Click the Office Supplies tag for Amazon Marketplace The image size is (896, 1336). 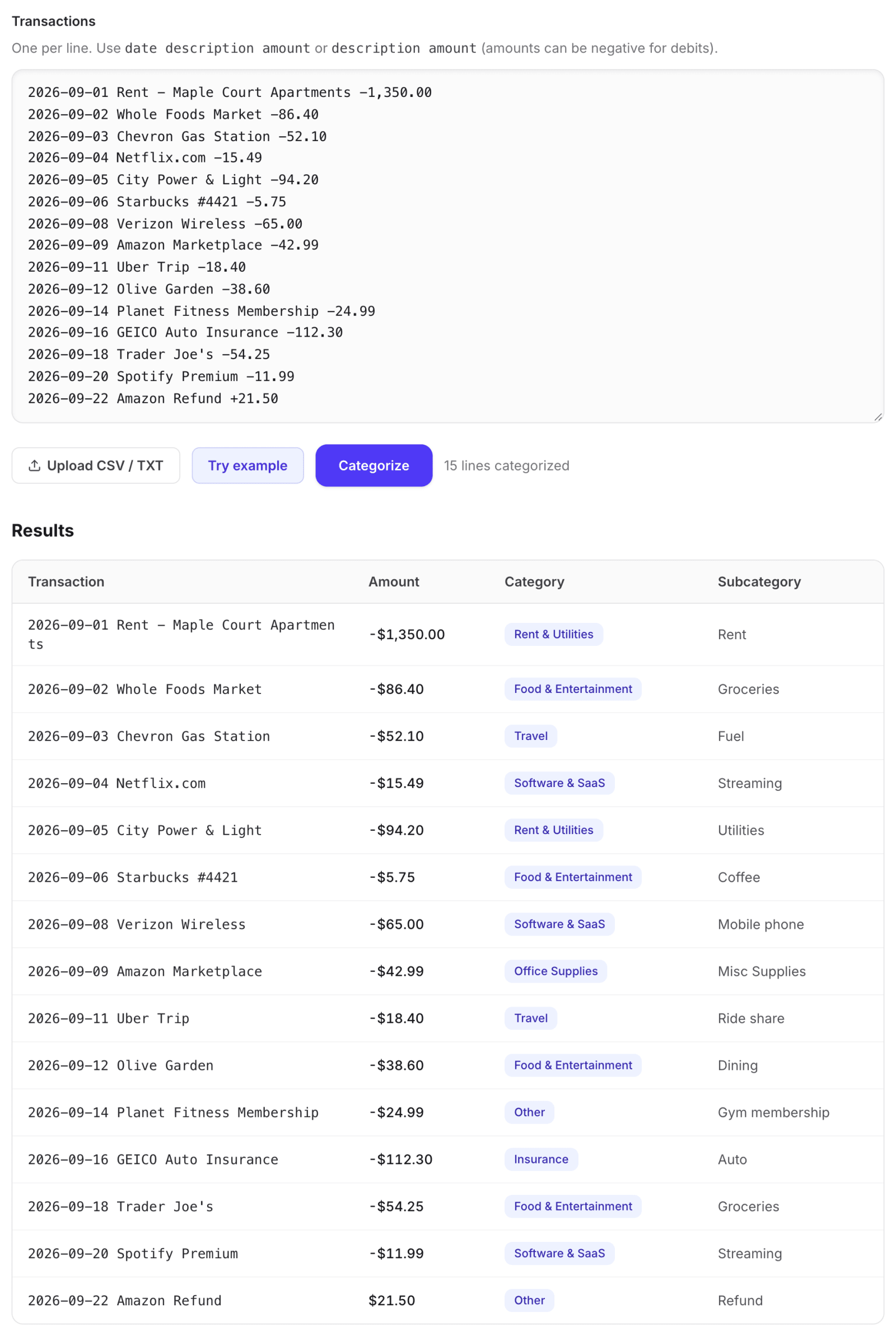click(x=556, y=971)
